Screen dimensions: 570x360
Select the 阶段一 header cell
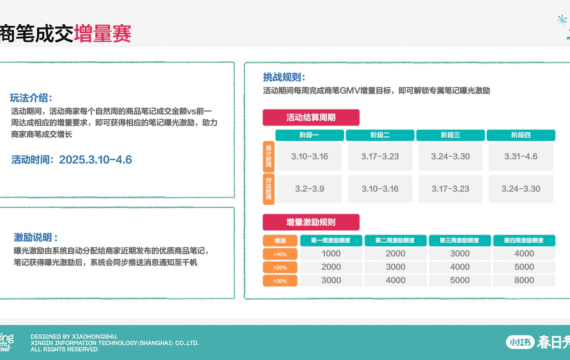(x=309, y=135)
